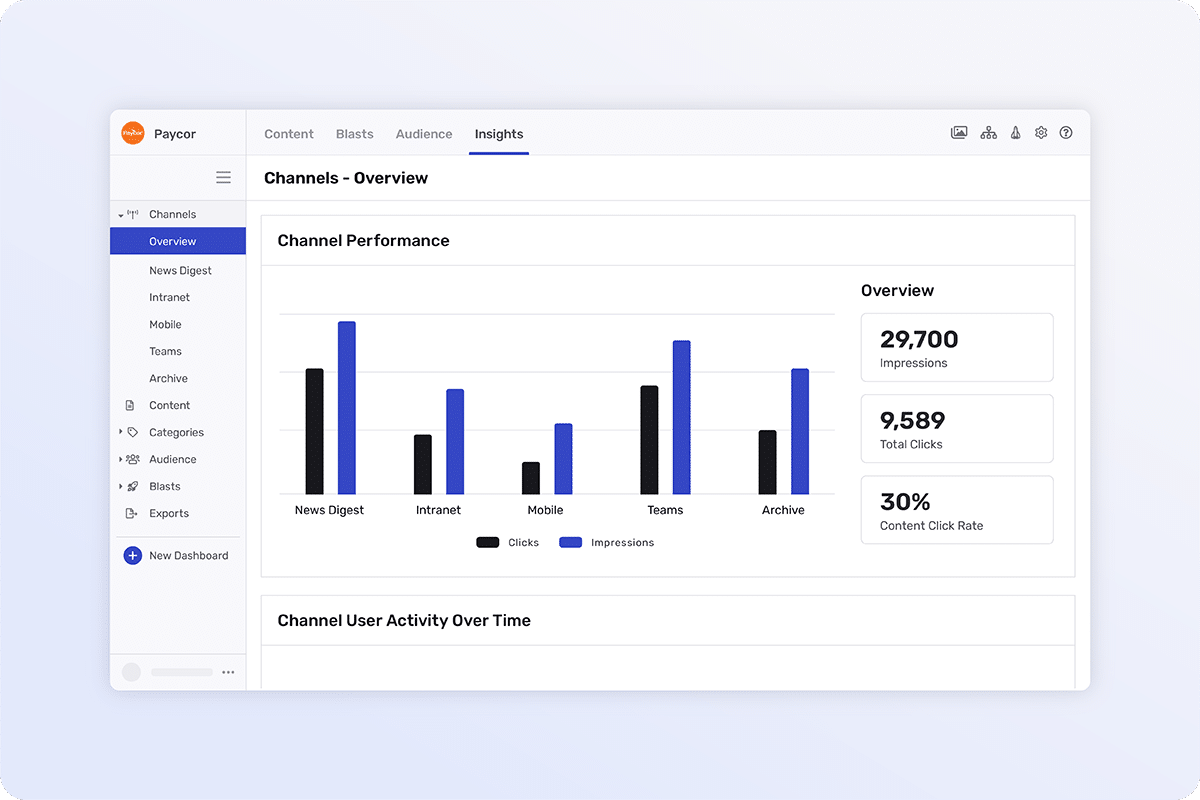Viewport: 1200px width, 800px height.
Task: Click the rocket launch icon in header
Action: [x=1015, y=132]
